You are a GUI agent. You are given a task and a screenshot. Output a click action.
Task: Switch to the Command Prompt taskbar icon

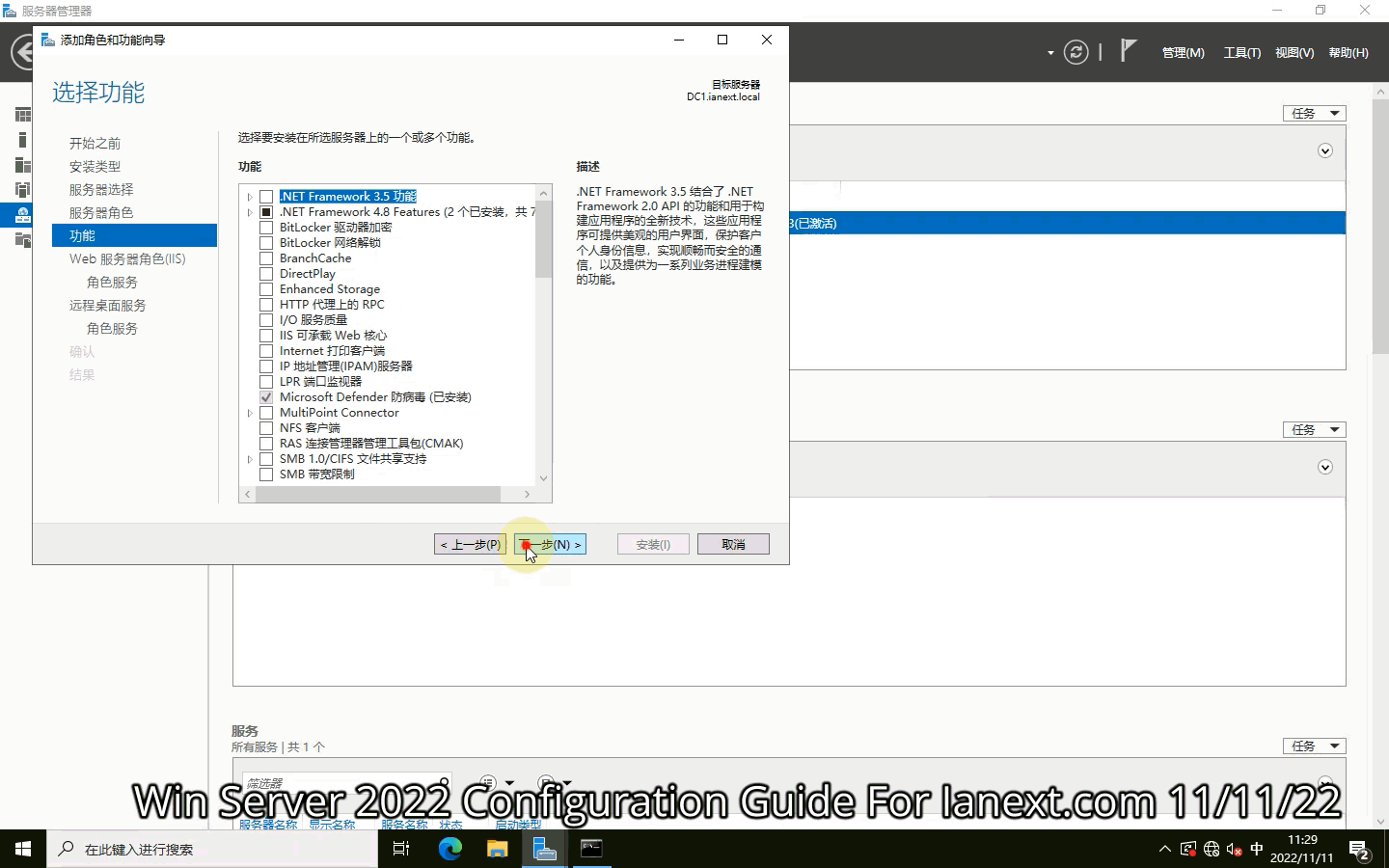point(591,849)
